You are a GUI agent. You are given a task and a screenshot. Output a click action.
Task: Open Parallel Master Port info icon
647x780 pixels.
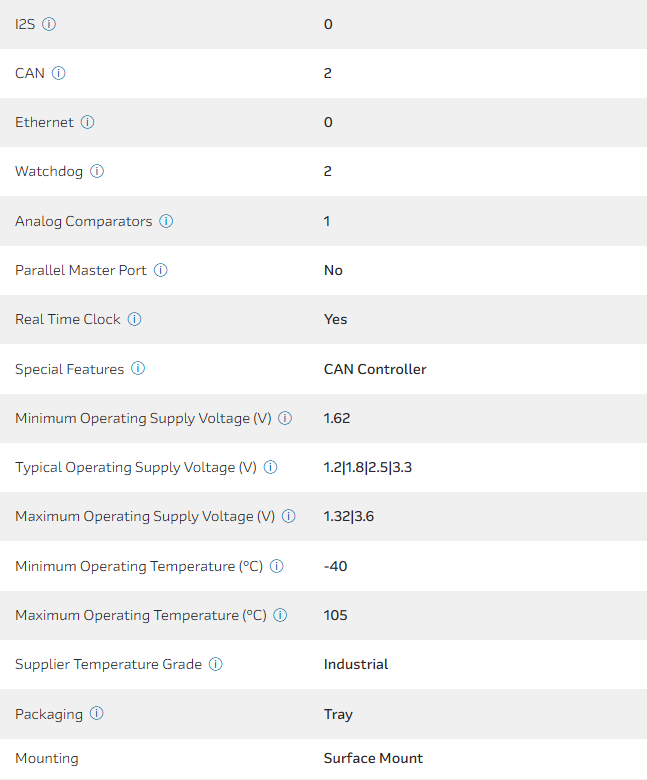160,270
